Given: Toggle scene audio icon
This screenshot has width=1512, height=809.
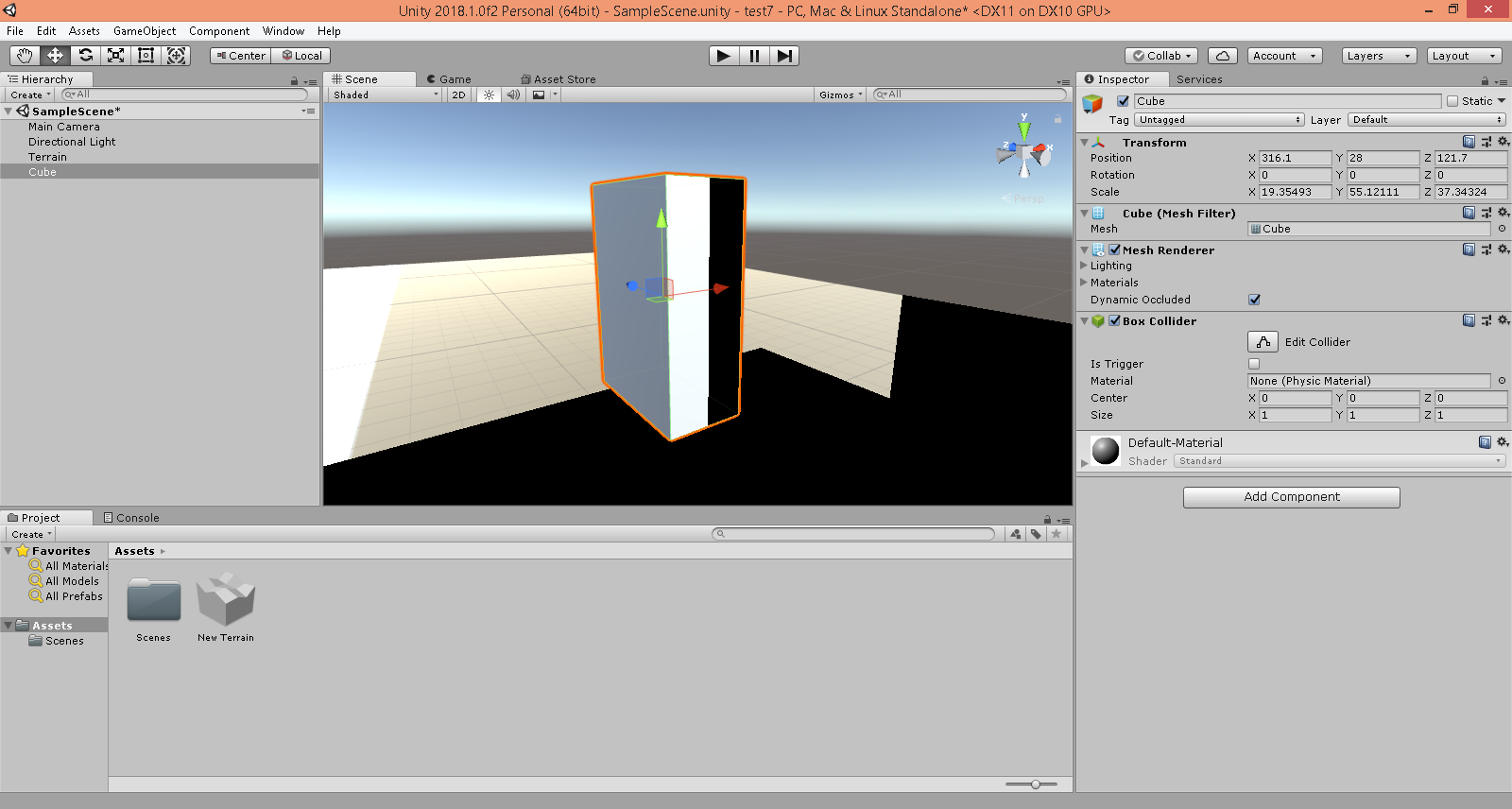Looking at the screenshot, I should (x=513, y=95).
